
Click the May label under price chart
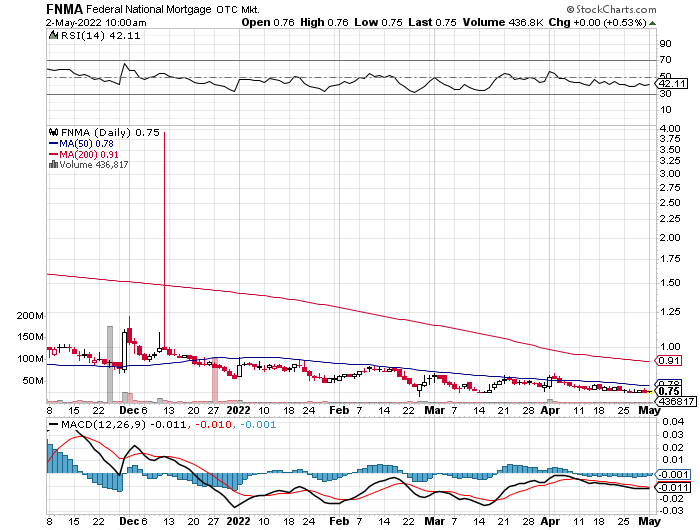pos(650,410)
